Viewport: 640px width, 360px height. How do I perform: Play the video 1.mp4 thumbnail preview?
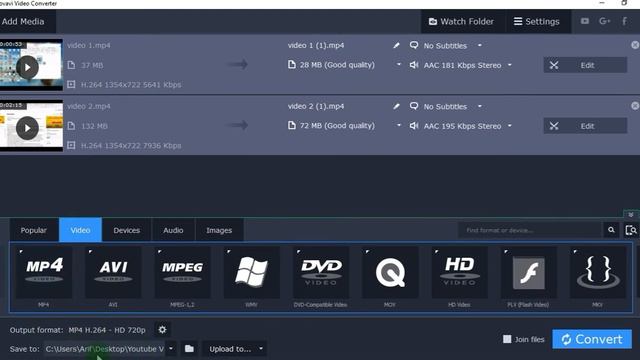[x=27, y=67]
